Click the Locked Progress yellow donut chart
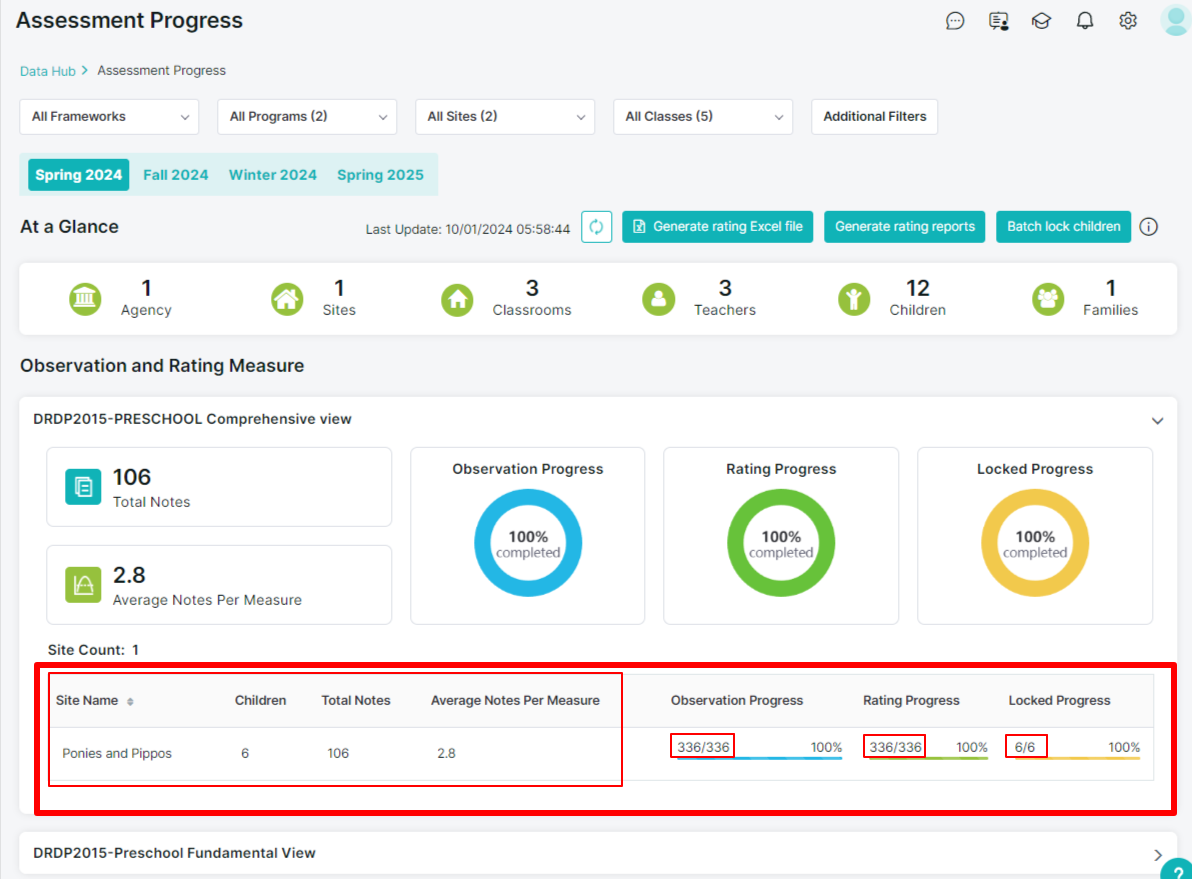 [1035, 543]
